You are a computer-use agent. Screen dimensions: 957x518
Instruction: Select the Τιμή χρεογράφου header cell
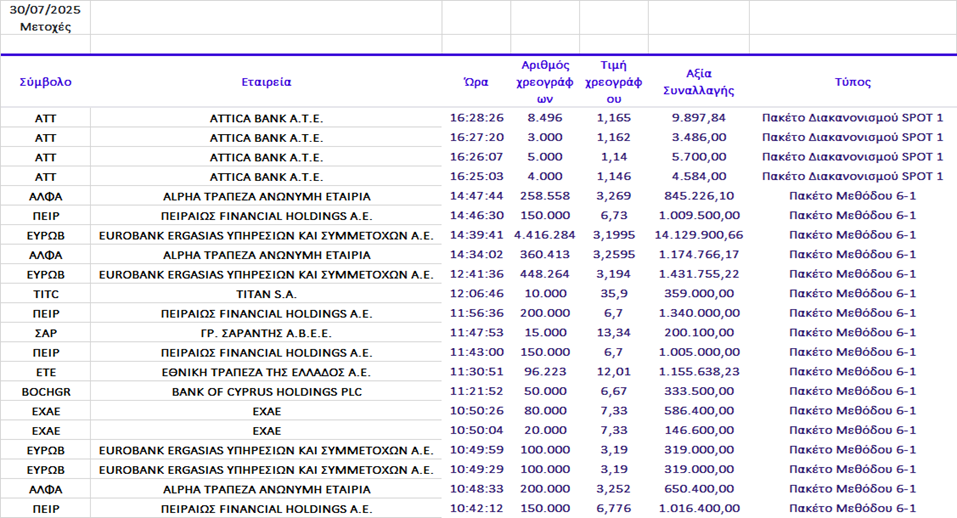click(613, 82)
